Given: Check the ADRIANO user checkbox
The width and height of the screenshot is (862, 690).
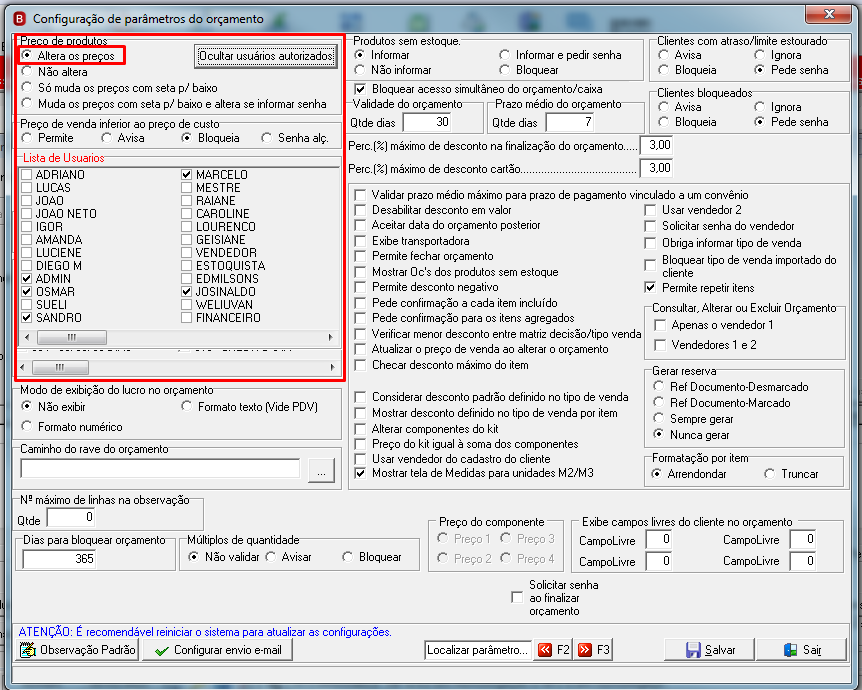Looking at the screenshot, I should 26,174.
